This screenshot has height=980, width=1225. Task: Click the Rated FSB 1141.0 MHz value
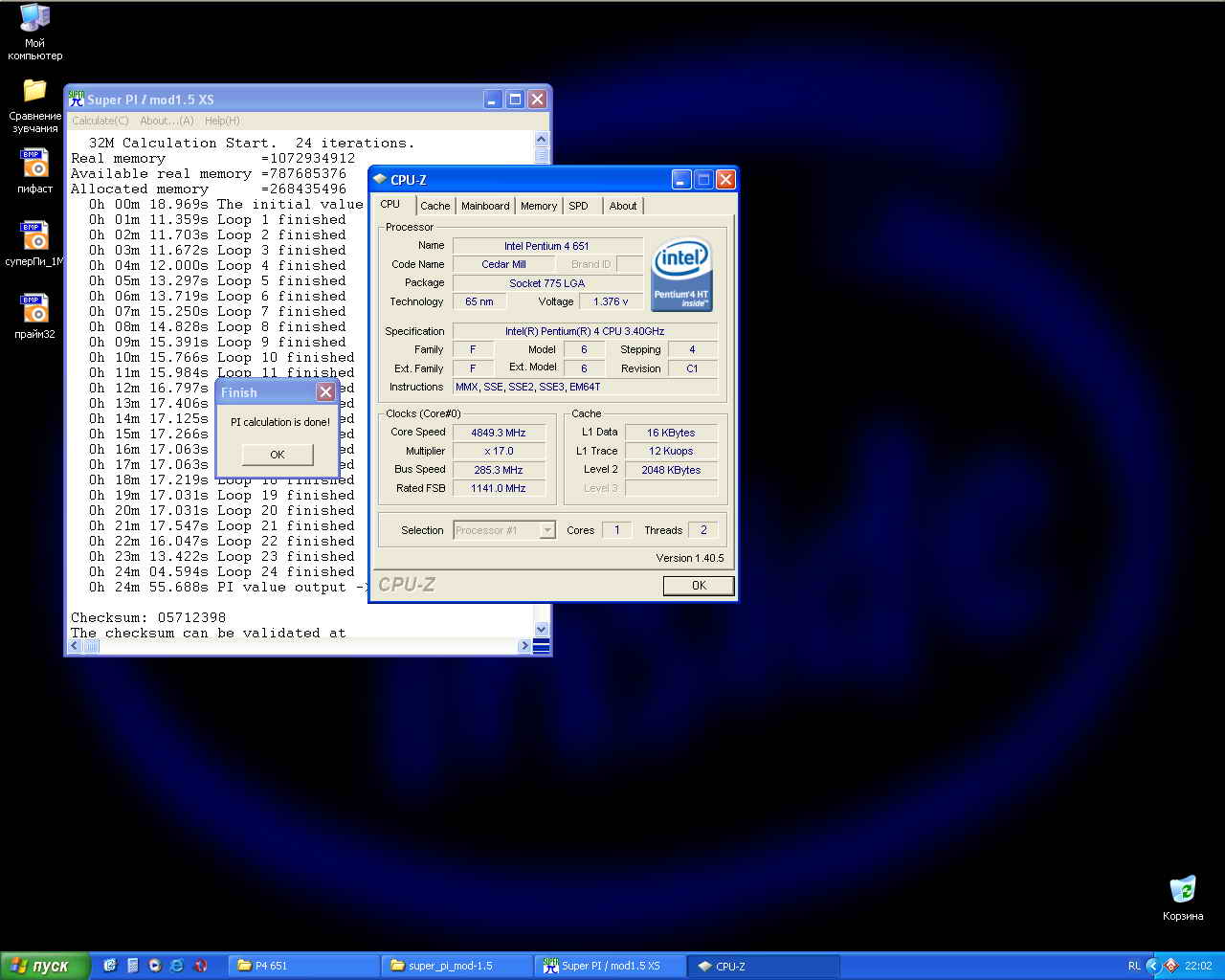[x=499, y=488]
